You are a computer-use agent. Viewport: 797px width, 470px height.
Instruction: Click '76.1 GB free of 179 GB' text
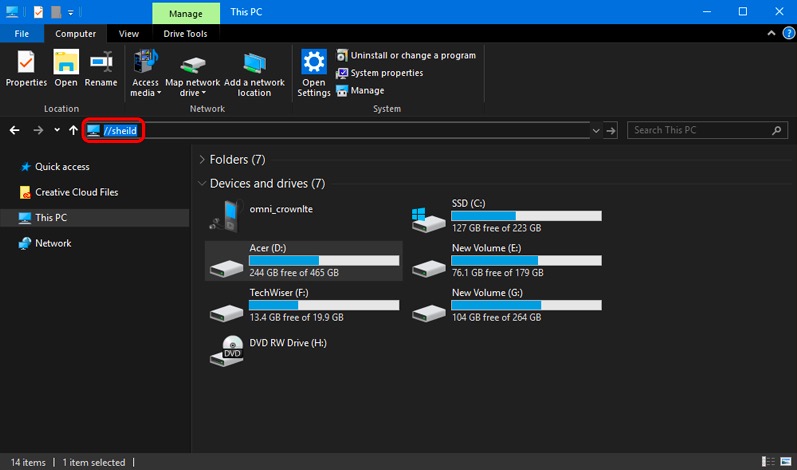[498, 273]
